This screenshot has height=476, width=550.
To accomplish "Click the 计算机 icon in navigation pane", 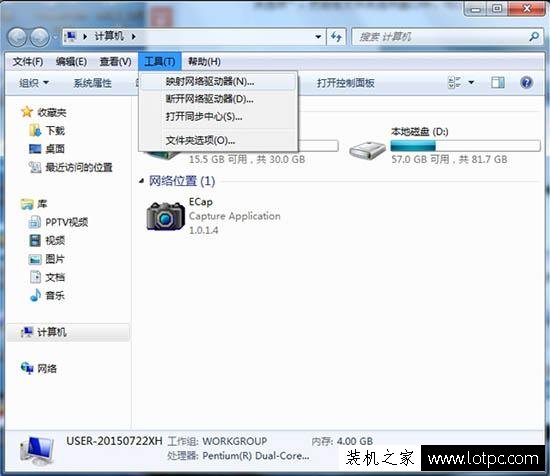I will pyautogui.click(x=27, y=332).
